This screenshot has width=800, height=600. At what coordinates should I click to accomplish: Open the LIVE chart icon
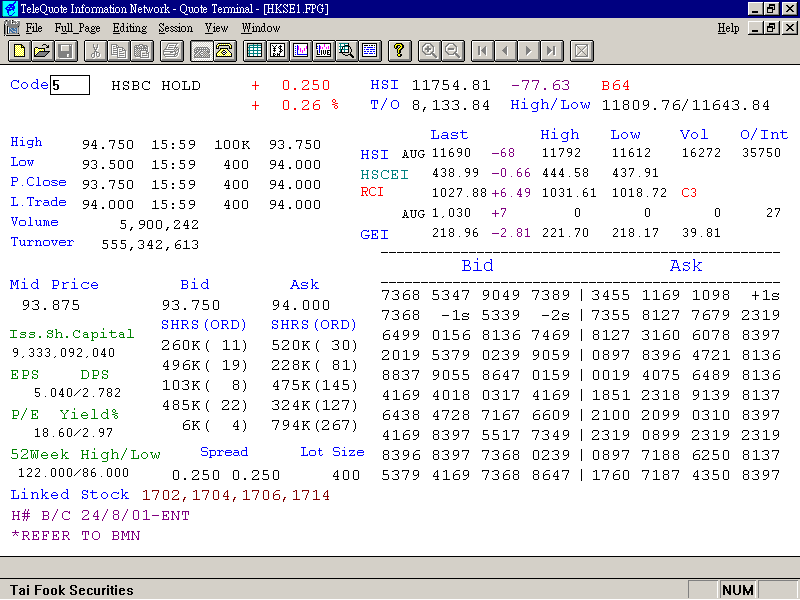pos(323,51)
